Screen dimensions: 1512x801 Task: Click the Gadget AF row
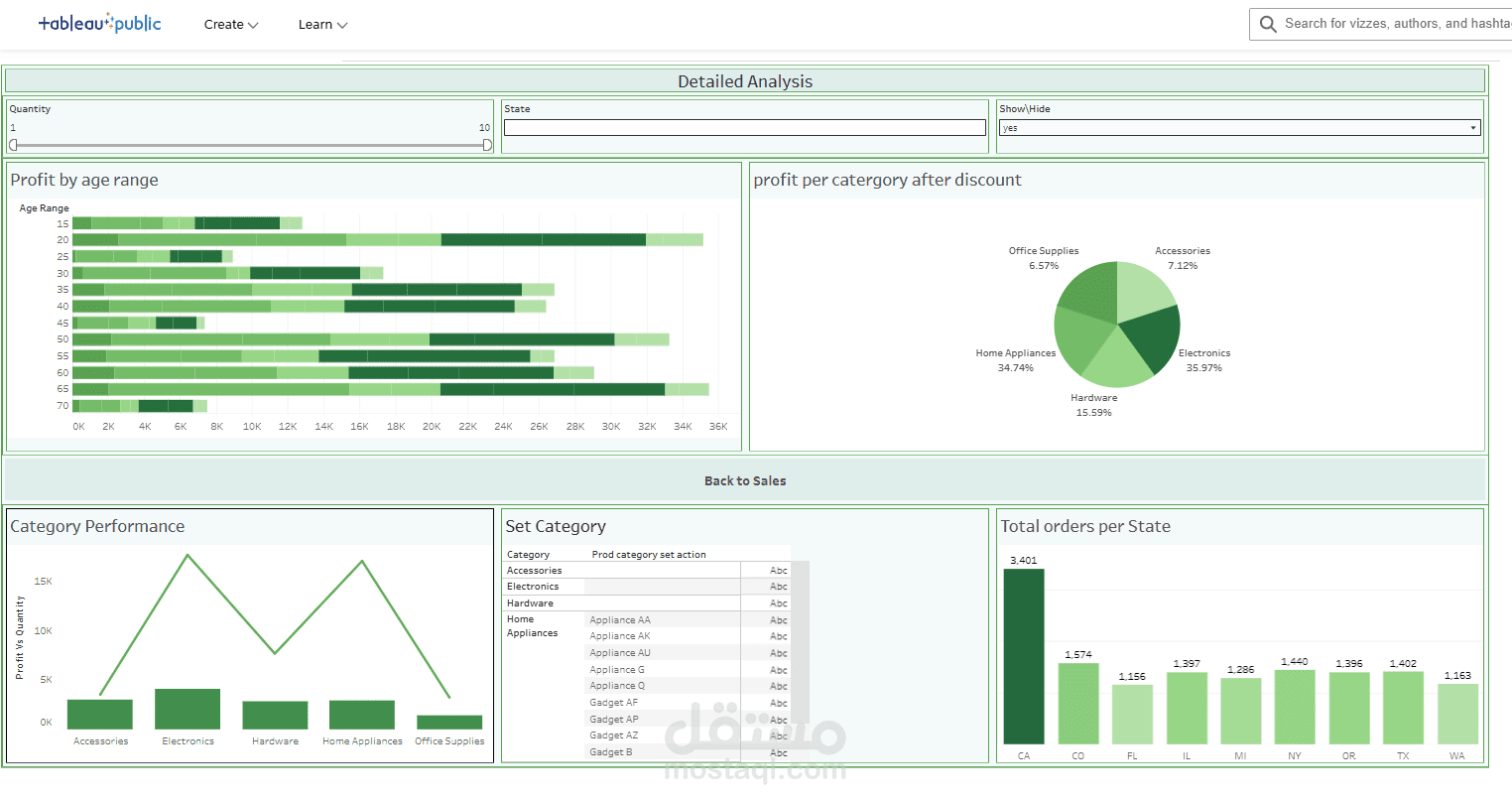pyautogui.click(x=614, y=703)
